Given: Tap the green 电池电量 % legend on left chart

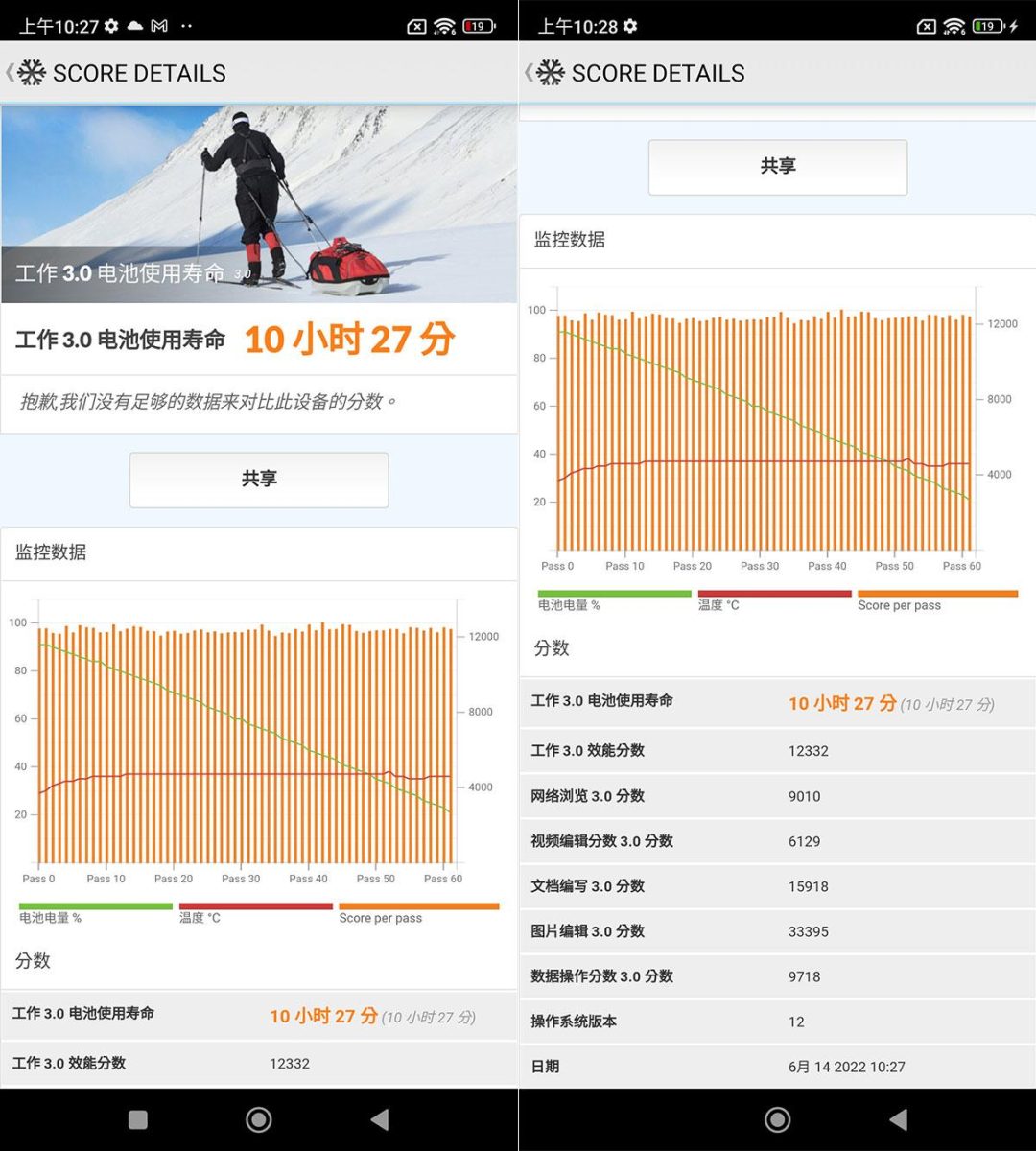Looking at the screenshot, I should pos(95,912).
